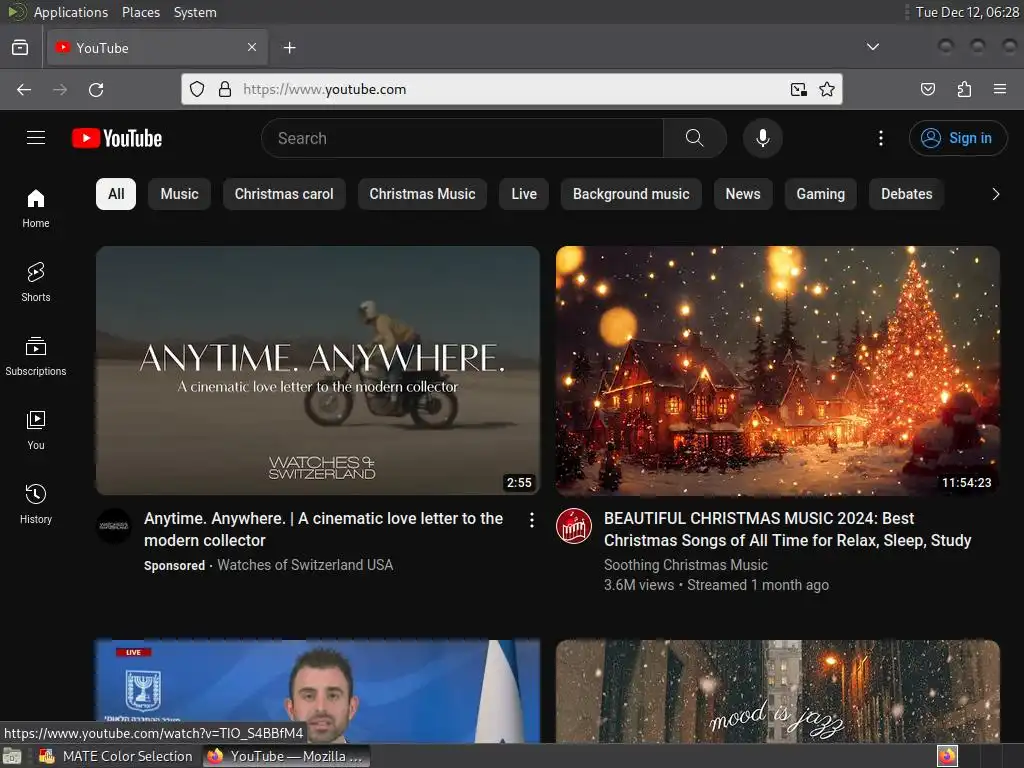Screen dimensions: 1024x768
Task: Switch to MATE Color Selection taskbar window
Action: (116, 756)
